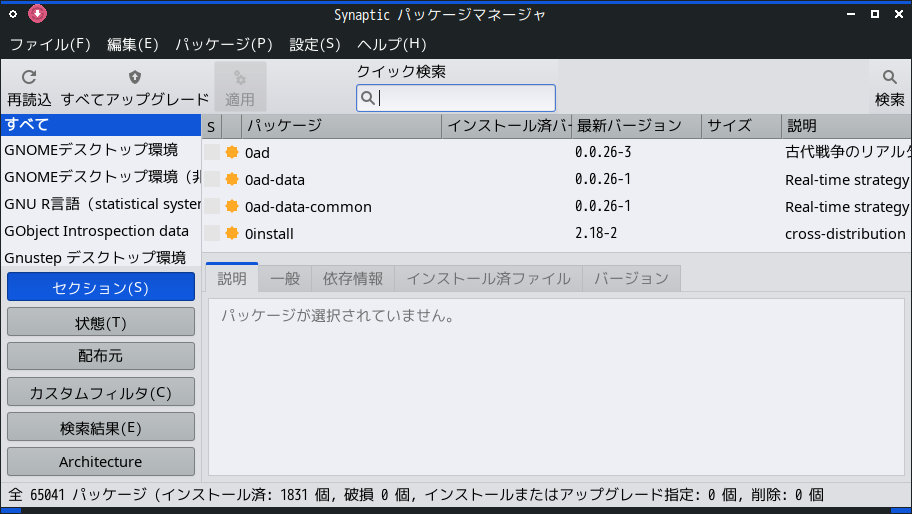The width and height of the screenshot is (912, 514).
Task: Focus the クイック検索 input field
Action: (x=455, y=98)
